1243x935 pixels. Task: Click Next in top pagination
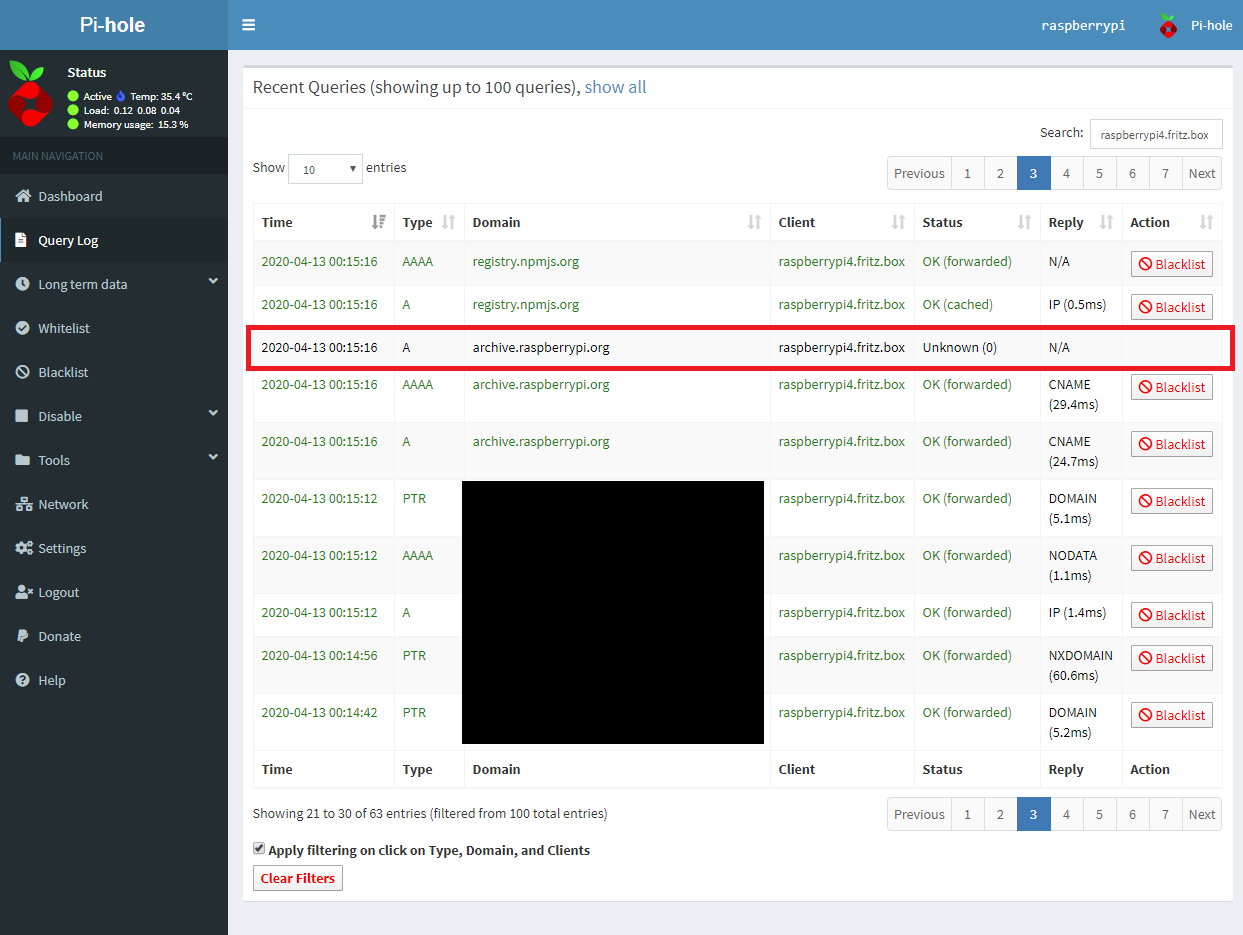pyautogui.click(x=1202, y=173)
